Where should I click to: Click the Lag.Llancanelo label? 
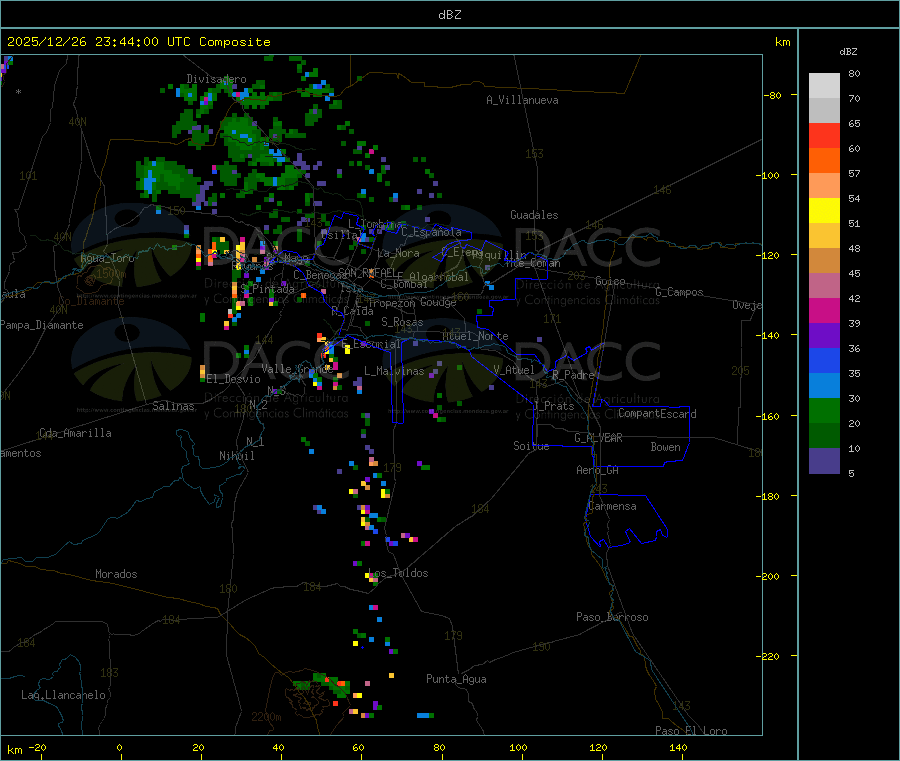[63, 695]
